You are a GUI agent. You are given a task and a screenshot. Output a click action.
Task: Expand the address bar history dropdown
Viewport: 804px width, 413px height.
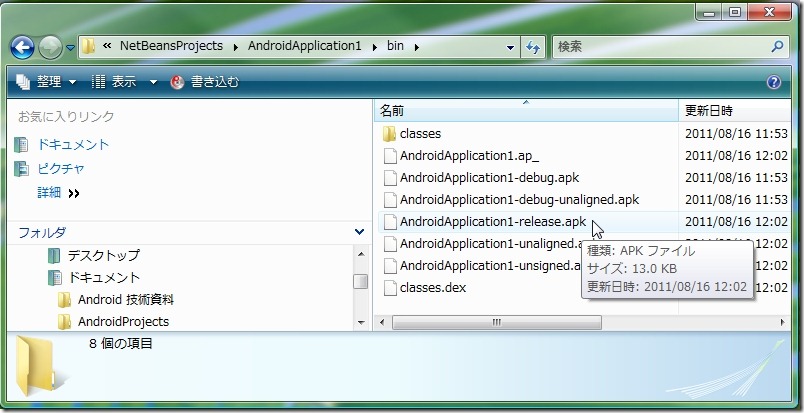click(510, 46)
